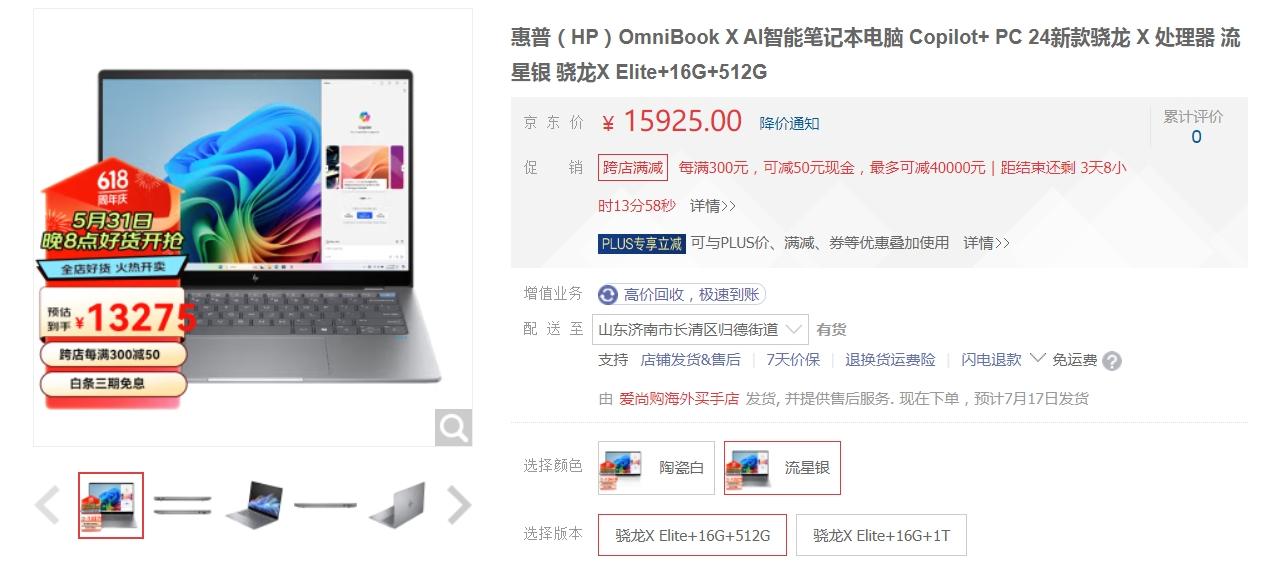Show next thumbnails with right arrow
1274x561 pixels.
click(458, 505)
